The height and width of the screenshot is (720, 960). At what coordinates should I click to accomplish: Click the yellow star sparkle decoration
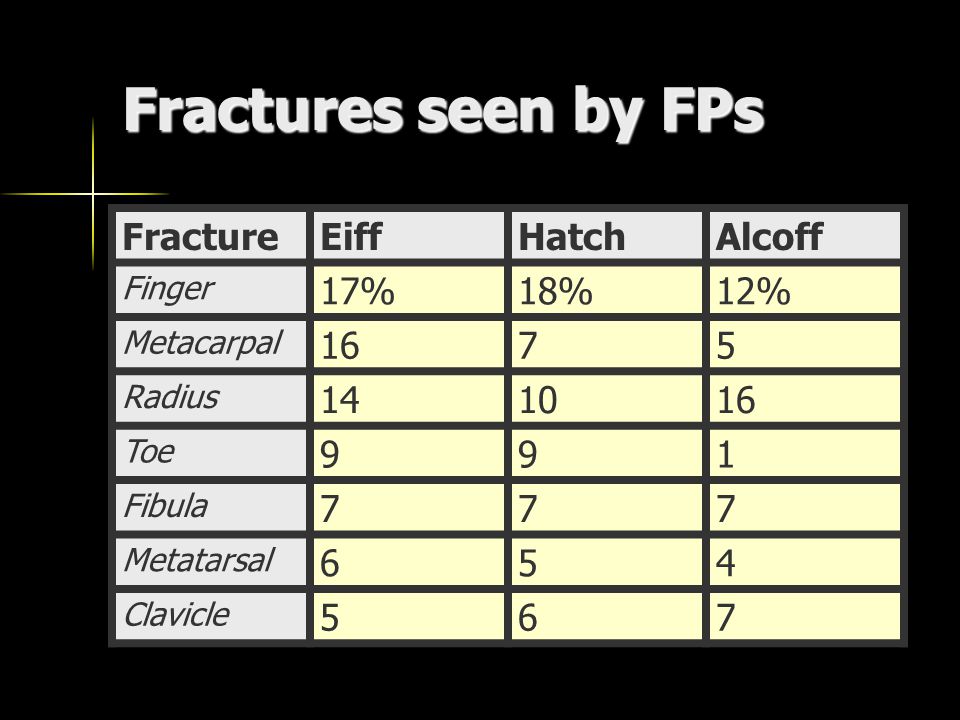tap(93, 194)
